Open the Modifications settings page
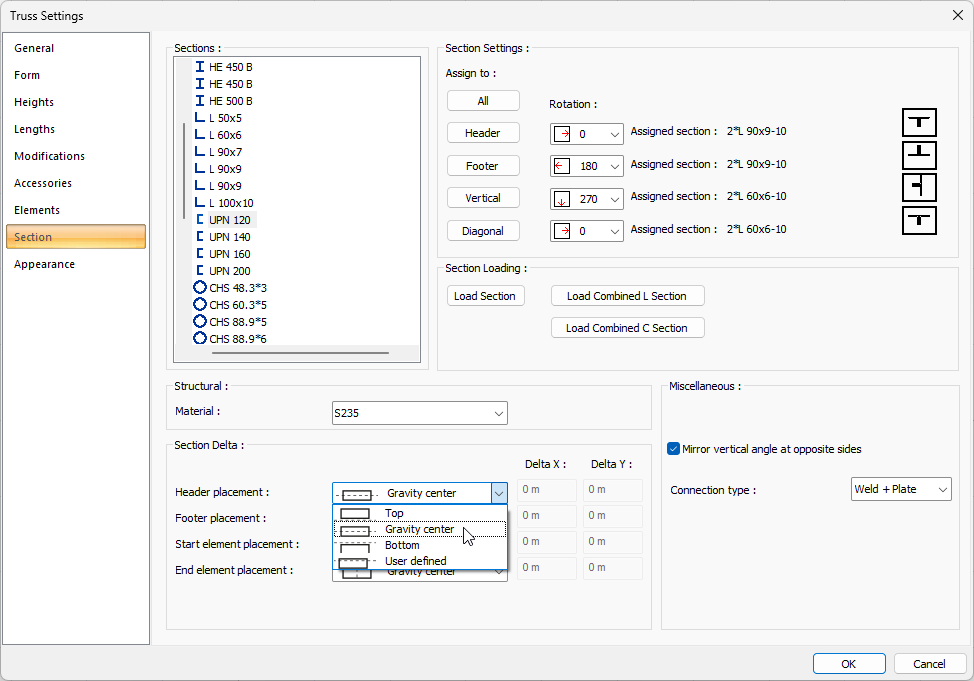This screenshot has width=974, height=681. 50,156
